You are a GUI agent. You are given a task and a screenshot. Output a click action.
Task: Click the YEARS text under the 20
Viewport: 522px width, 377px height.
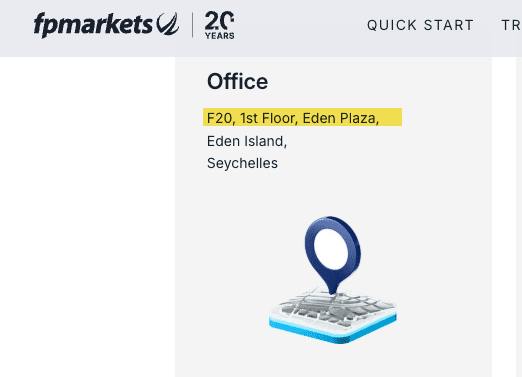220,36
